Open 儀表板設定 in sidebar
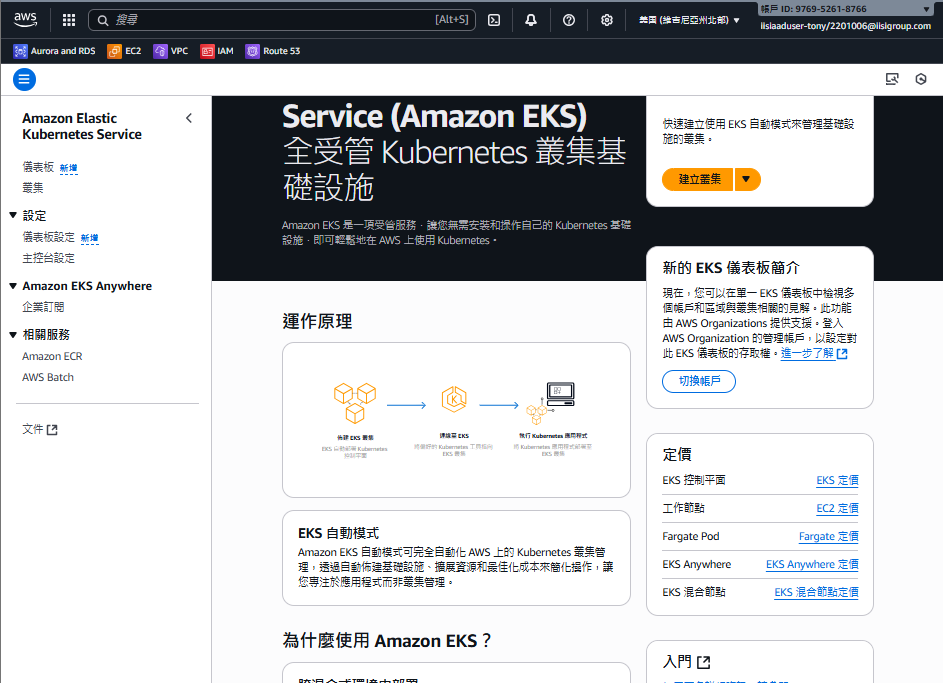Screen dimensions: 943x683 (49, 237)
